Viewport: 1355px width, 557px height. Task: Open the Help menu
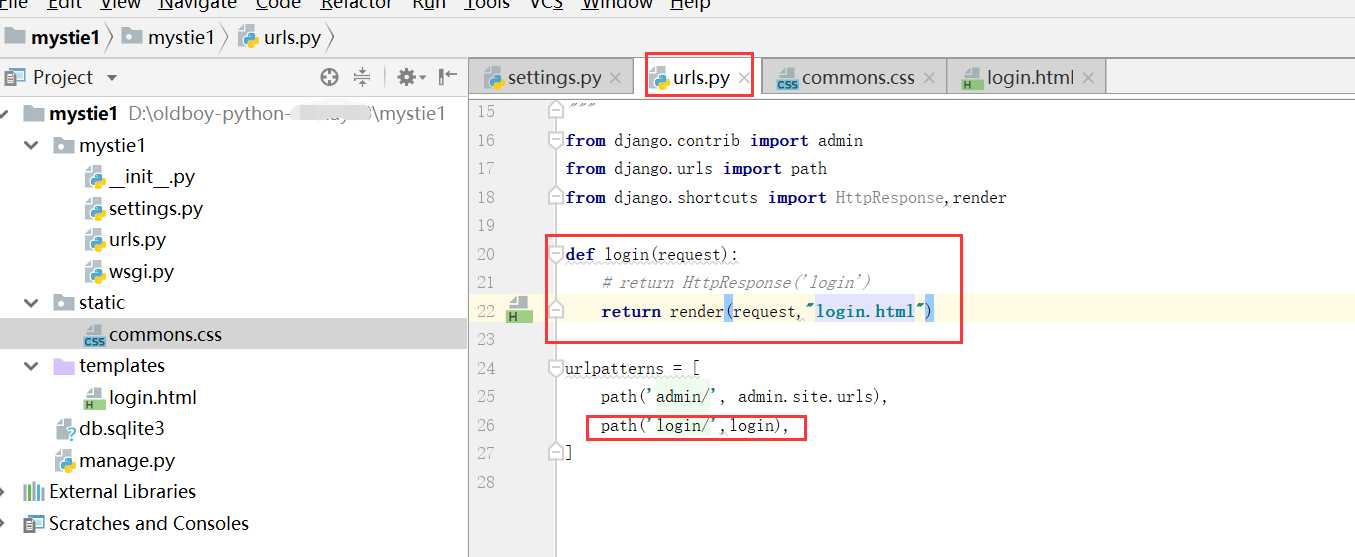tap(690, 4)
